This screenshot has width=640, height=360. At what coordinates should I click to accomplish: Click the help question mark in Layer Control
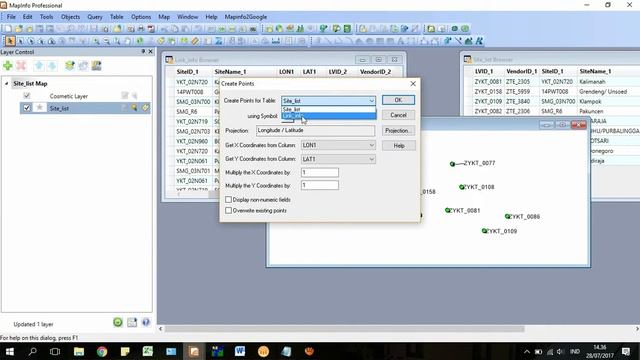click(x=146, y=322)
